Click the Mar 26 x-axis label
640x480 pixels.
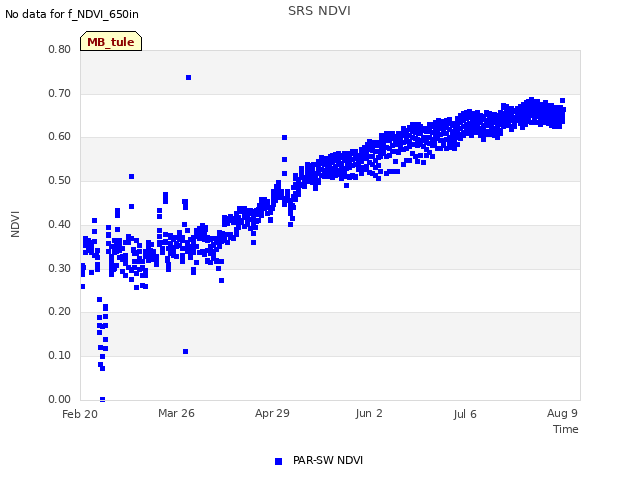[x=176, y=413]
